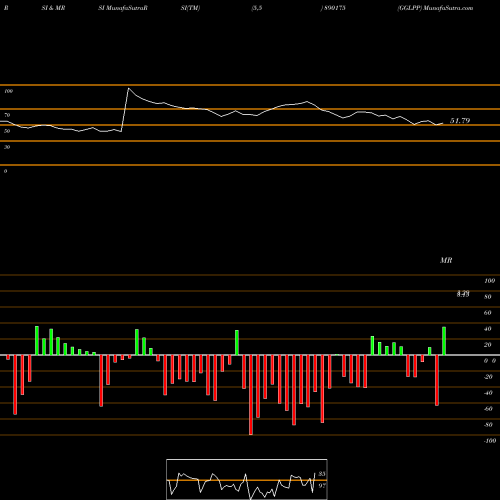Click the 70 label on RSI axis

point(7,115)
